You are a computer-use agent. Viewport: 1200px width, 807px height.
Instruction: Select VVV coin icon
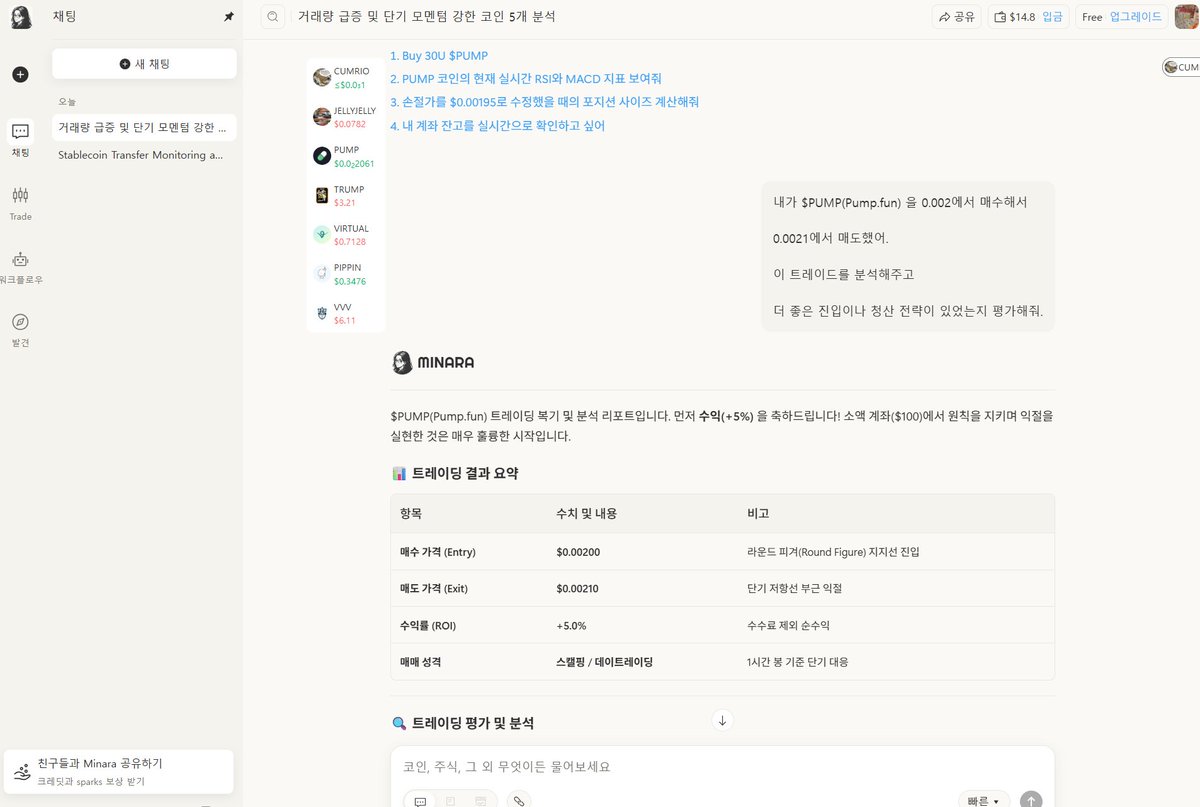(321, 313)
